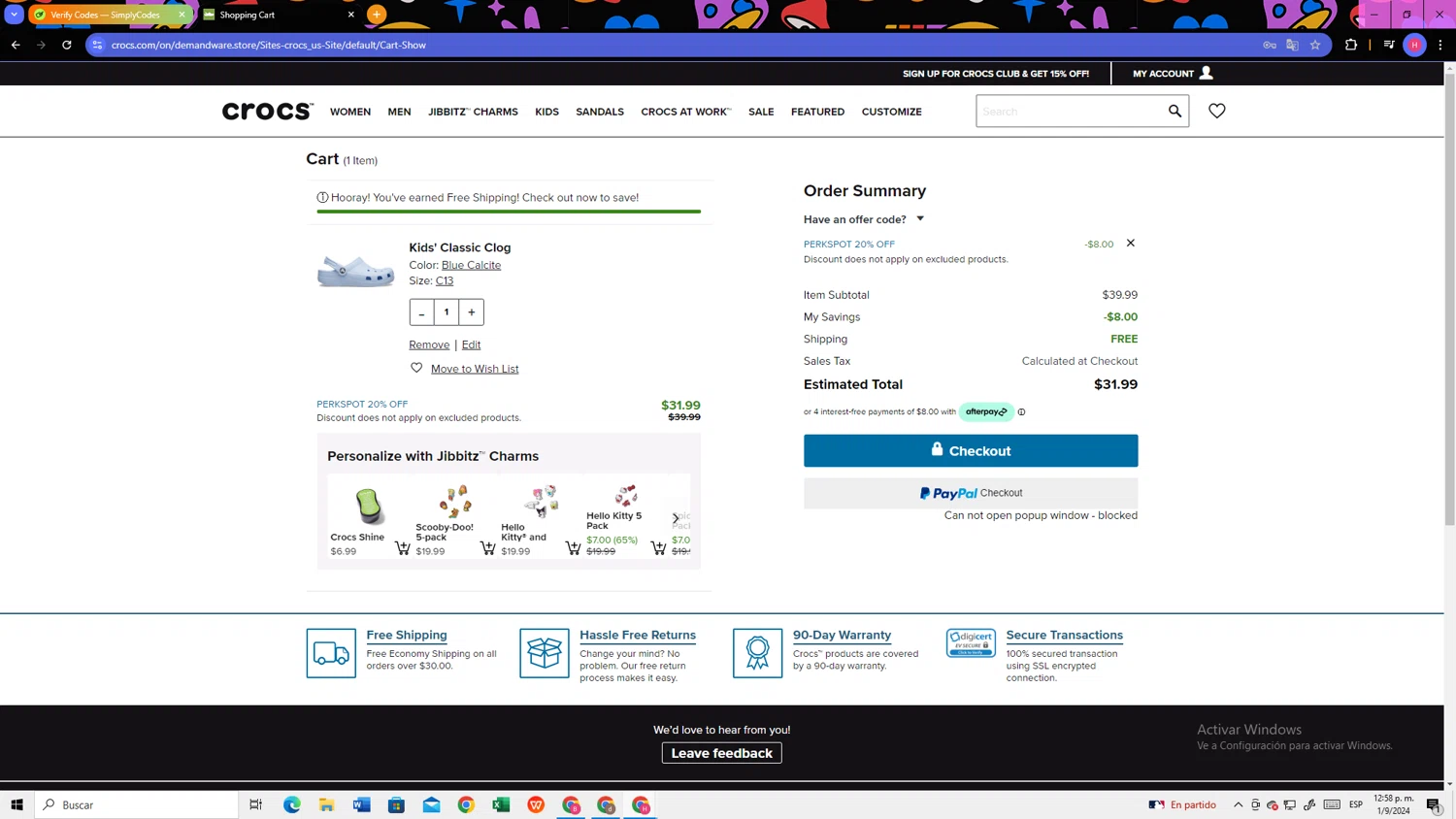The width and height of the screenshot is (1456, 819).
Task: Go back in browser history
Action: [16, 45]
